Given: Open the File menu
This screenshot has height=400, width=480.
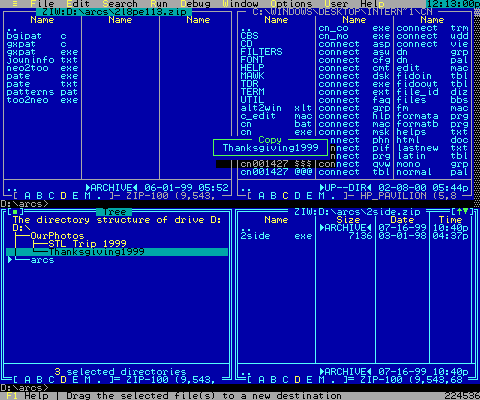Looking at the screenshot, I should (x=42, y=4).
